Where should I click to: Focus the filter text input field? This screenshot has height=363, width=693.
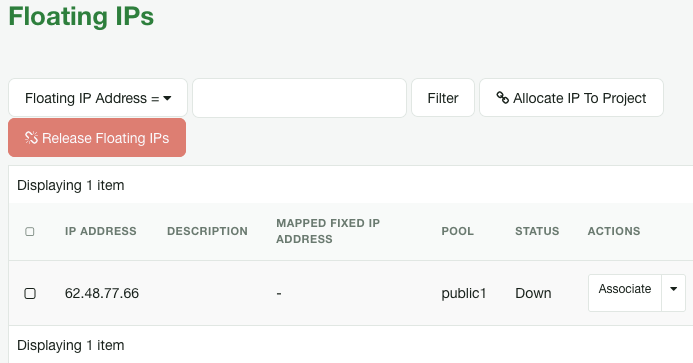299,98
